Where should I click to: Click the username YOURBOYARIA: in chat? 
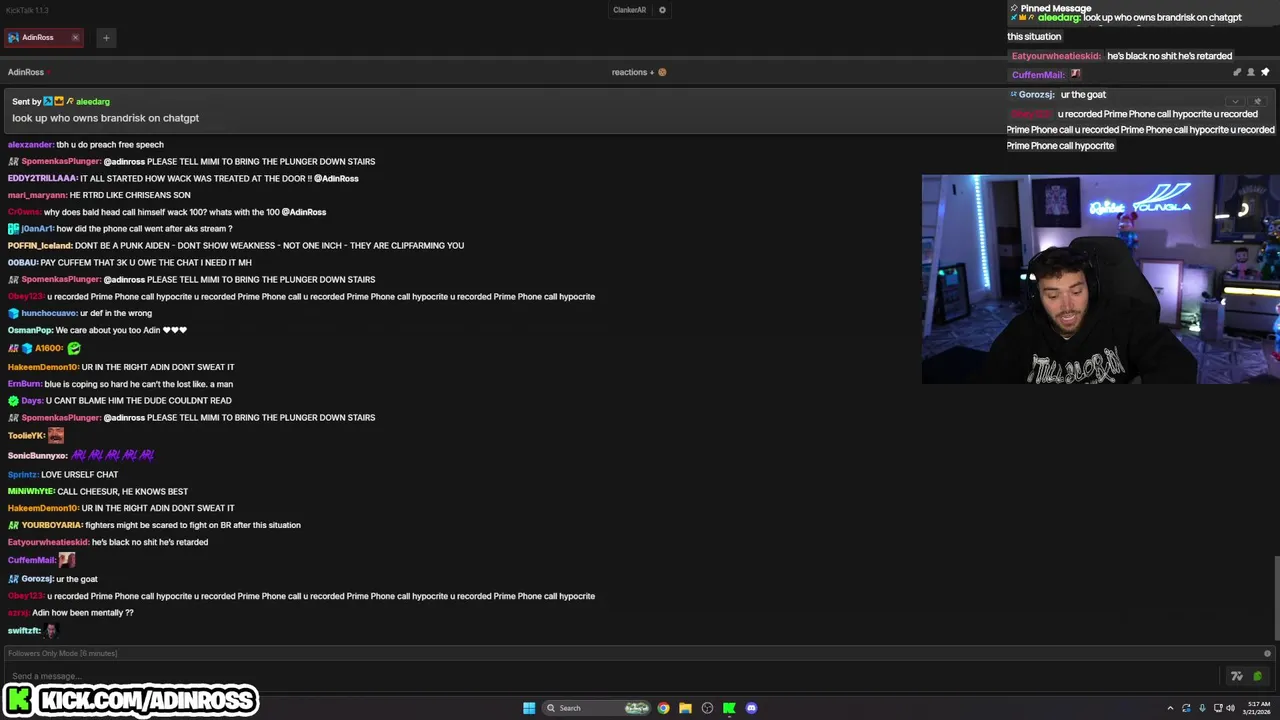52,525
